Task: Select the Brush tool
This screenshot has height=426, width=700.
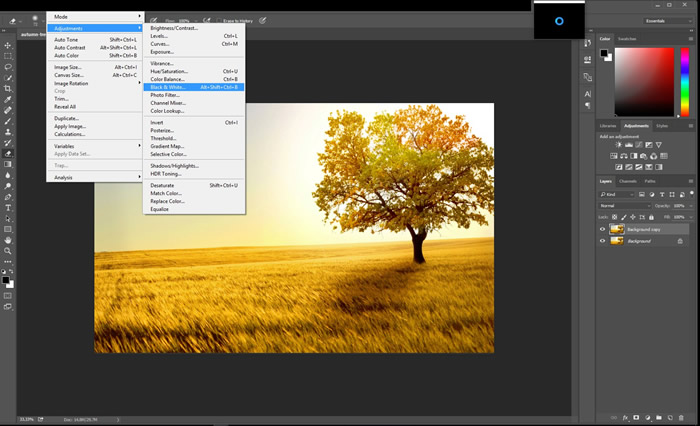Action: pos(8,121)
